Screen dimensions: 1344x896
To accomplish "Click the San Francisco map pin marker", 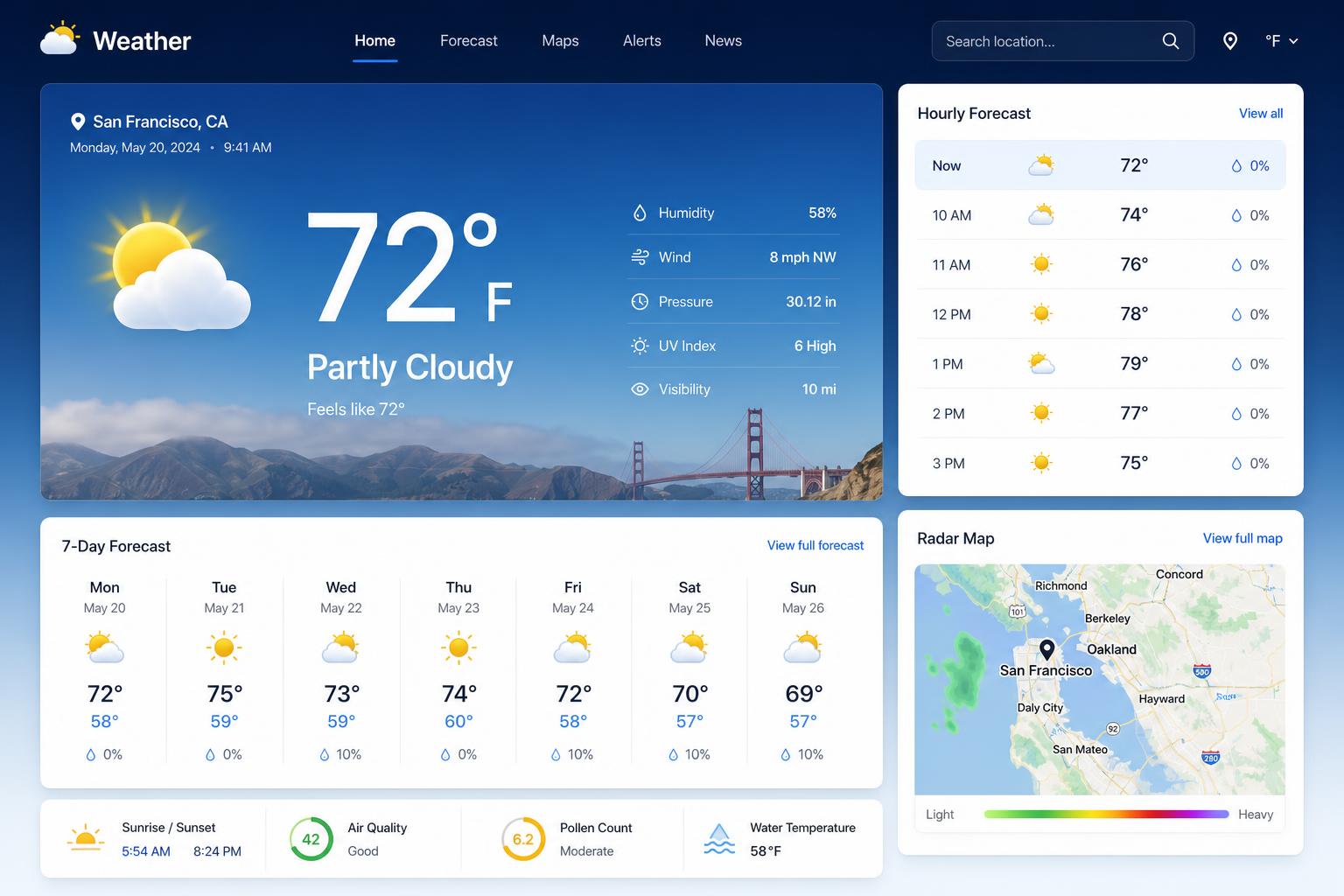I will [1046, 649].
